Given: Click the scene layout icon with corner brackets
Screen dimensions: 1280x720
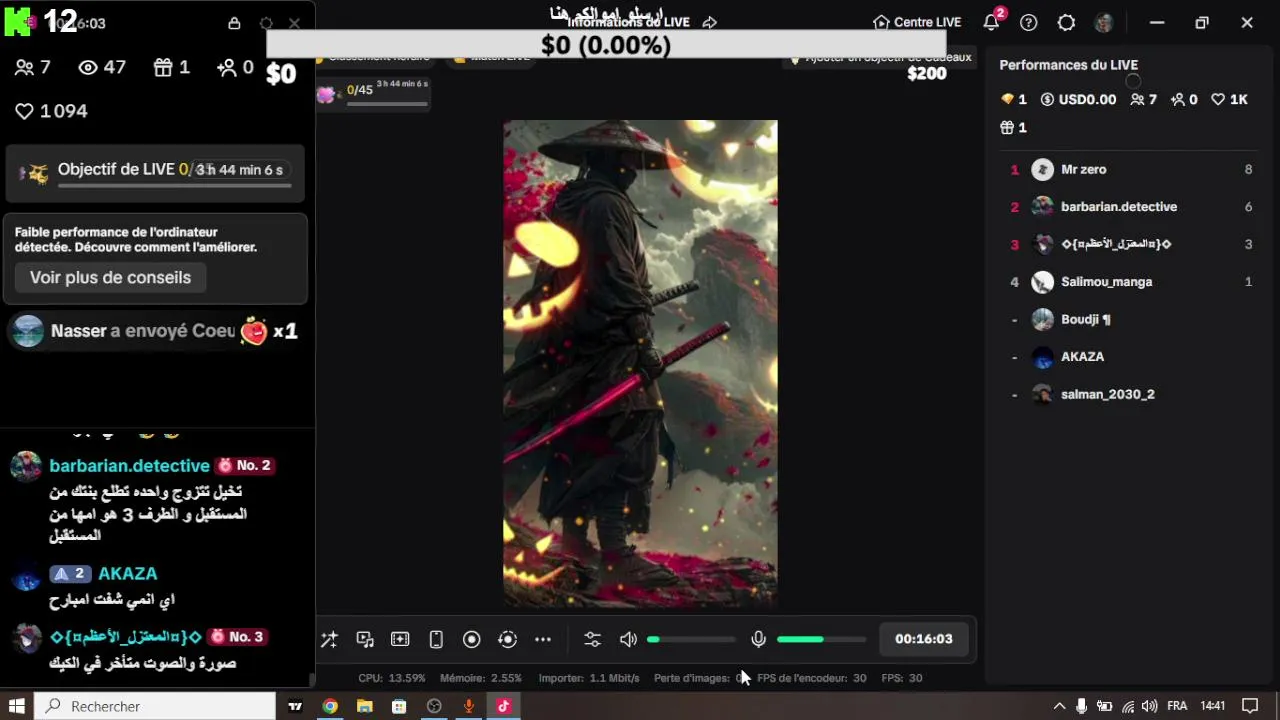Looking at the screenshot, I should pyautogui.click(x=400, y=639).
